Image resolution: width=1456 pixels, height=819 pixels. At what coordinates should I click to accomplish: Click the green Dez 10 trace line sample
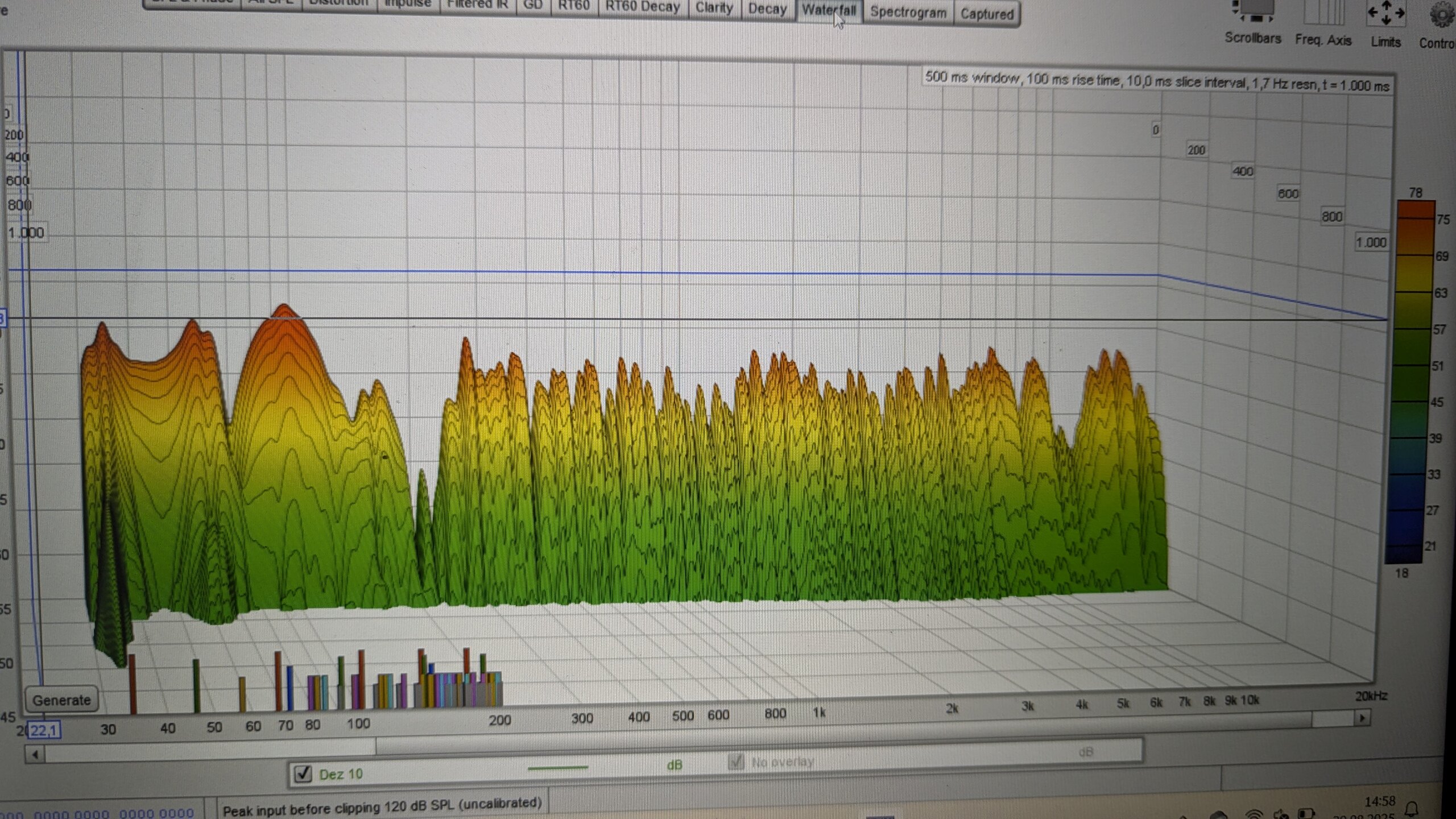[x=557, y=768]
